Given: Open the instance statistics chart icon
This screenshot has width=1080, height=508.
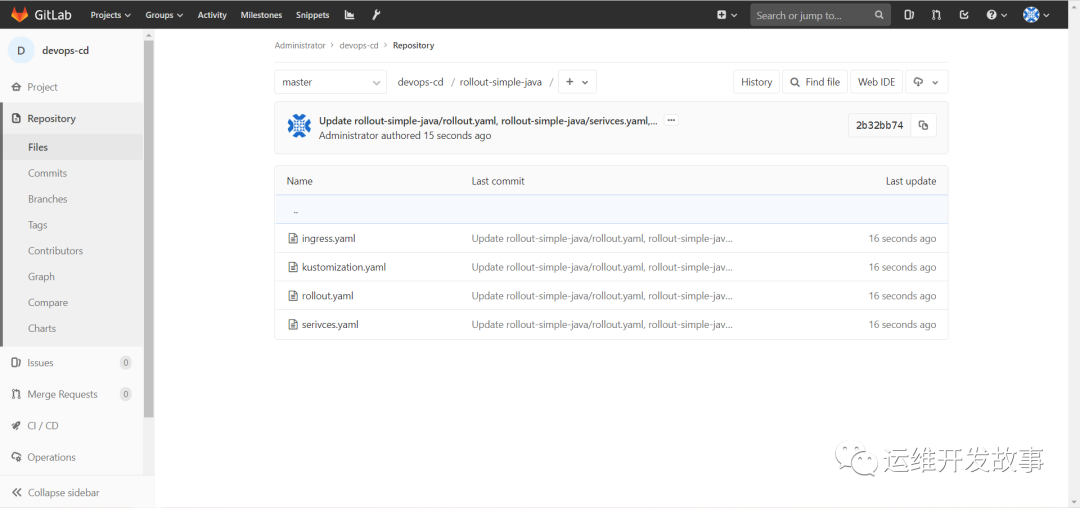Looking at the screenshot, I should (349, 14).
